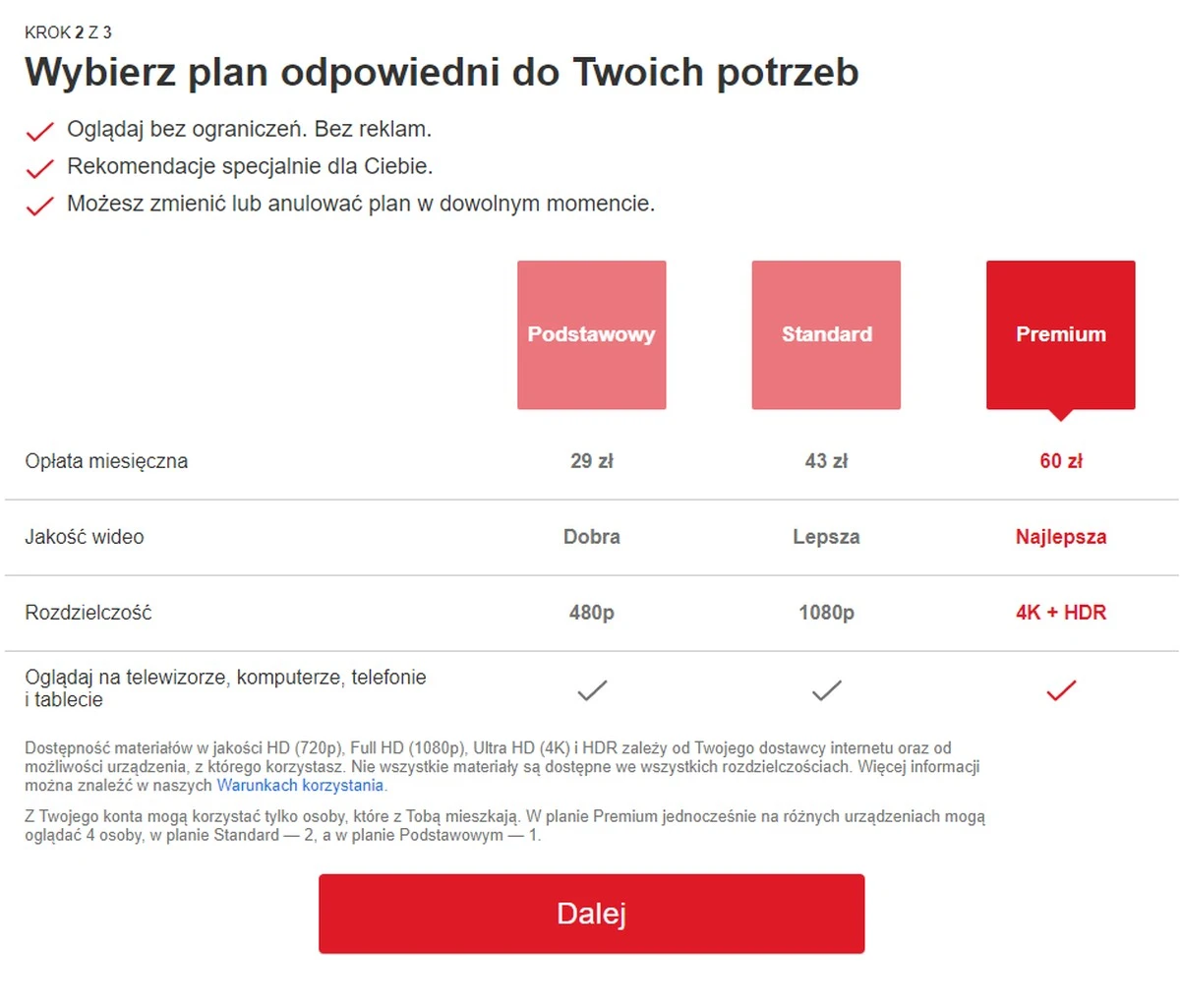Viewport: 1180px width, 1008px height.
Task: Click the 1080p resolution value
Action: pyautogui.click(x=826, y=613)
